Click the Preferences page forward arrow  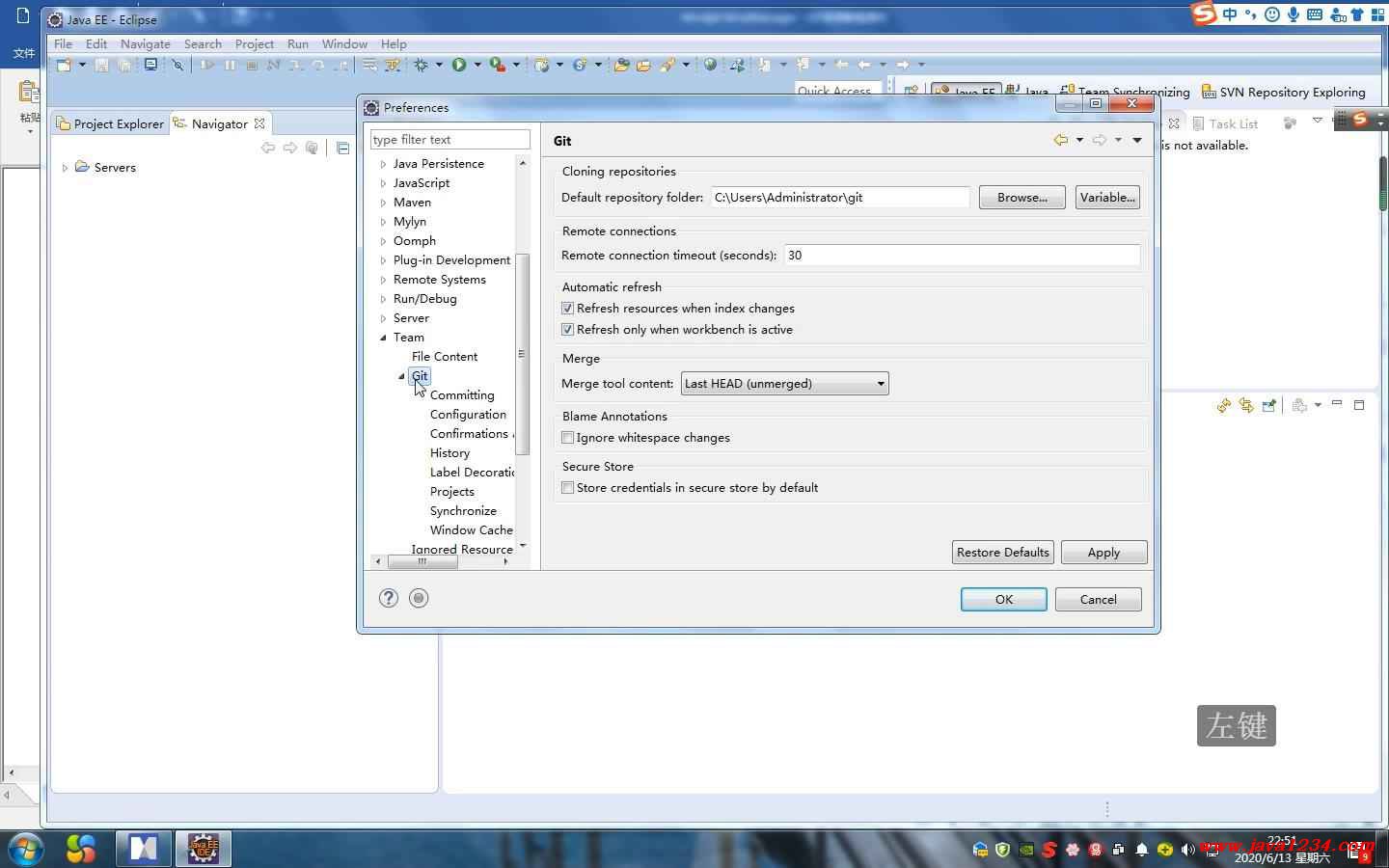pos(1099,140)
